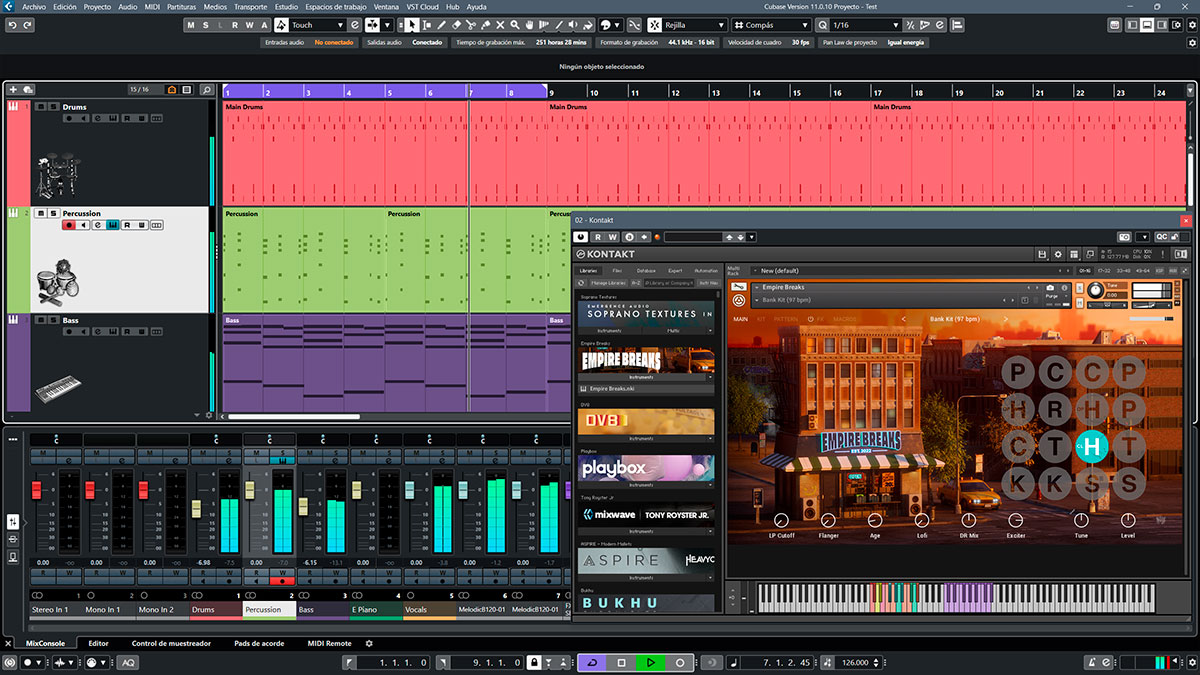The height and width of the screenshot is (675, 1200).
Task: Mute the Percussion track
Action: [41, 213]
